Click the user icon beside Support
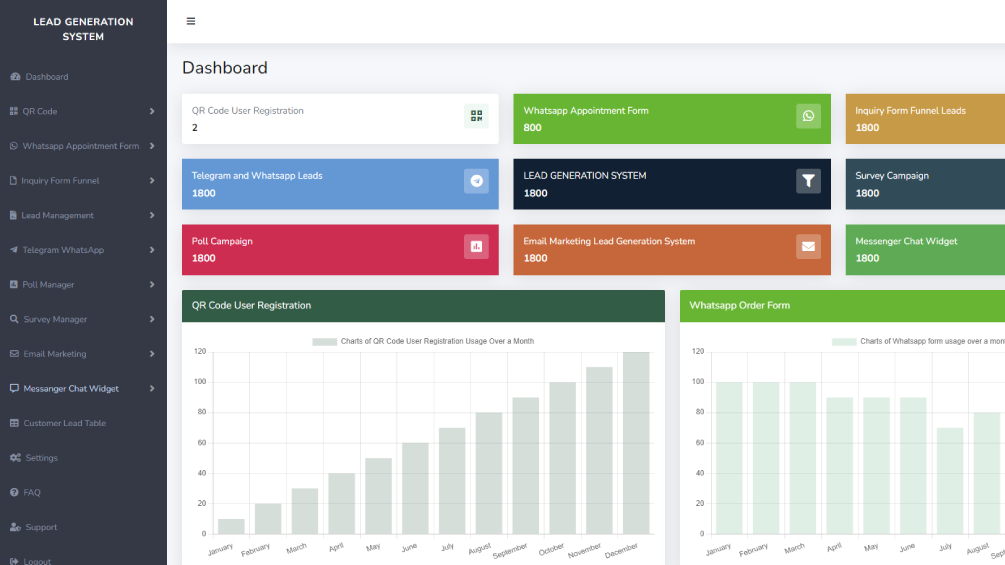Viewport: 1005px width, 565px height. 15,527
